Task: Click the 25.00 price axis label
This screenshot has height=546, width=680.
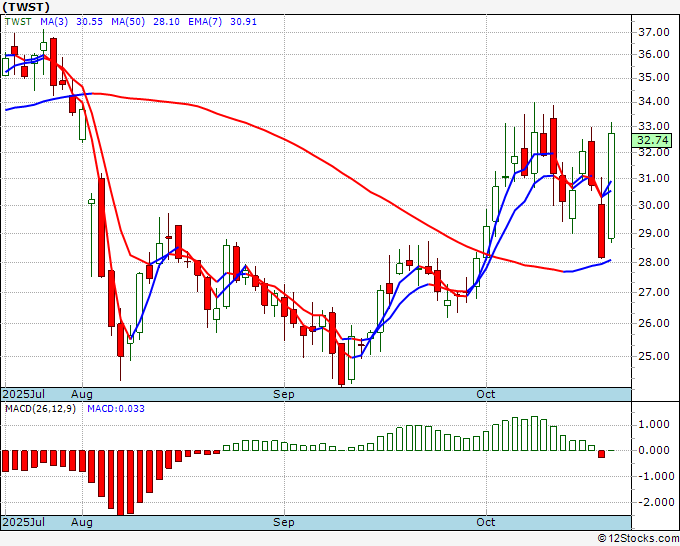Action: point(654,356)
